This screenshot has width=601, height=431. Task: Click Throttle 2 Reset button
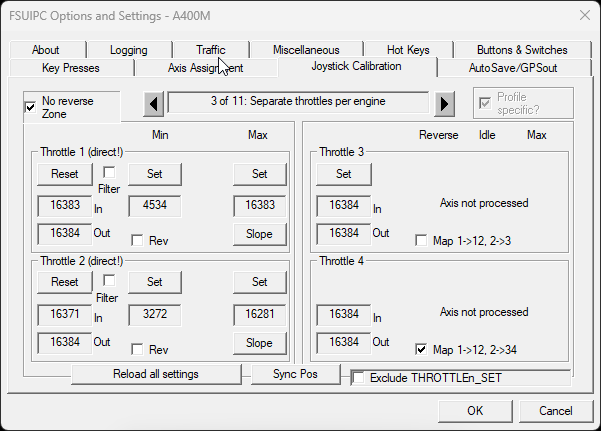pyautogui.click(x=65, y=282)
